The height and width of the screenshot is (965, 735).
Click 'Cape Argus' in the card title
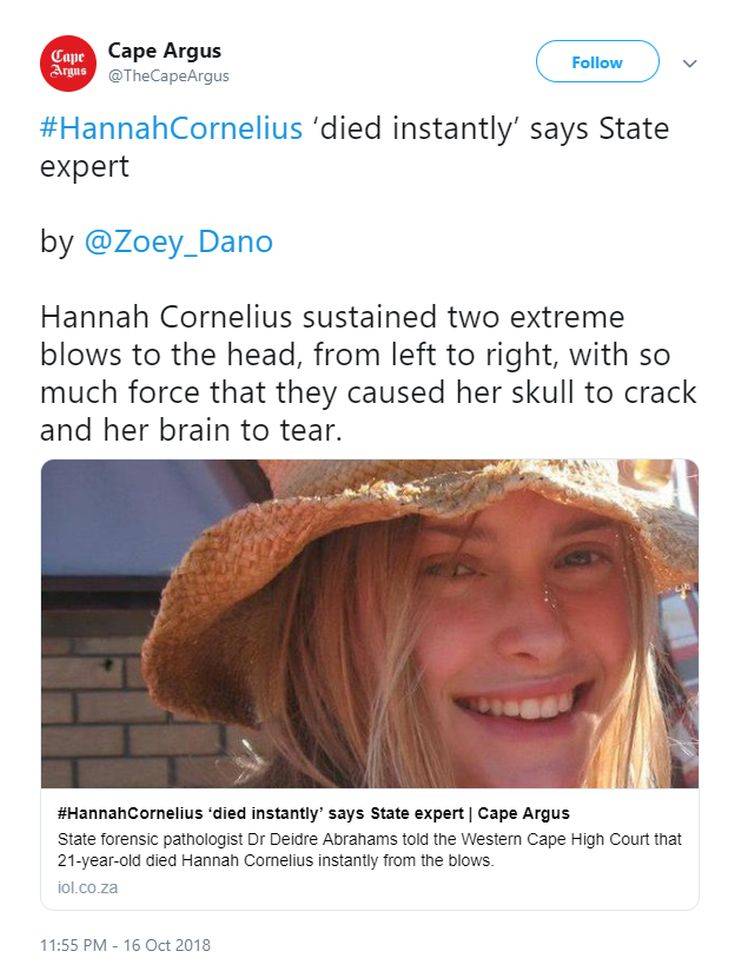(524, 813)
